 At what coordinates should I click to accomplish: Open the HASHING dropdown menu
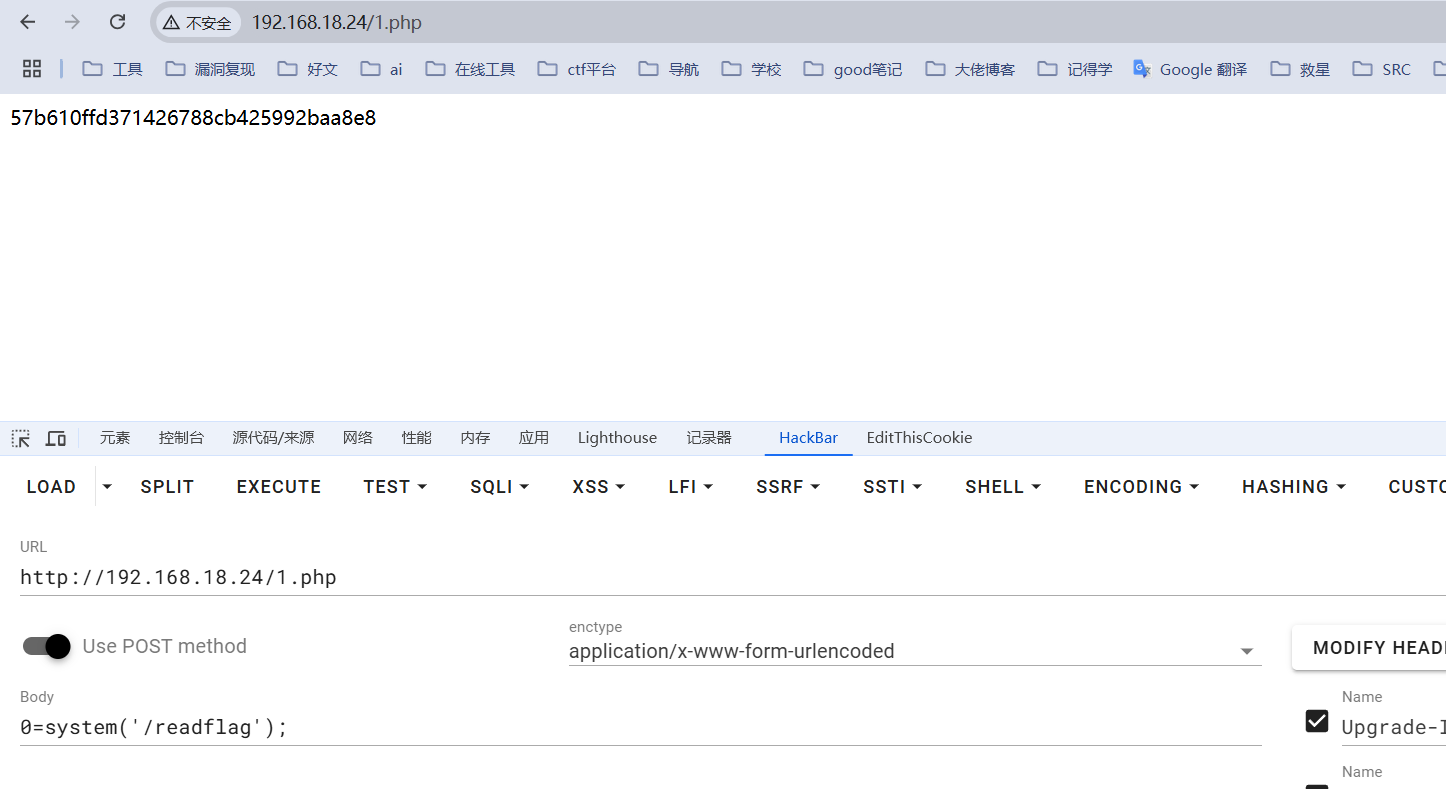[x=1294, y=487]
